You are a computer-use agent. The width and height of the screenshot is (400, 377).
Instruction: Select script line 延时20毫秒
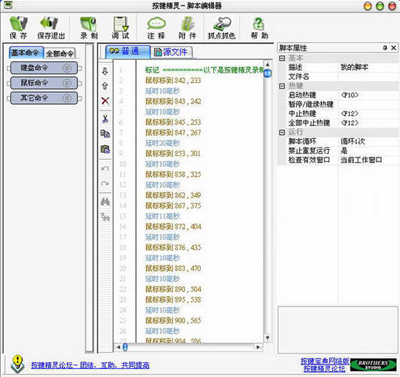(x=162, y=143)
